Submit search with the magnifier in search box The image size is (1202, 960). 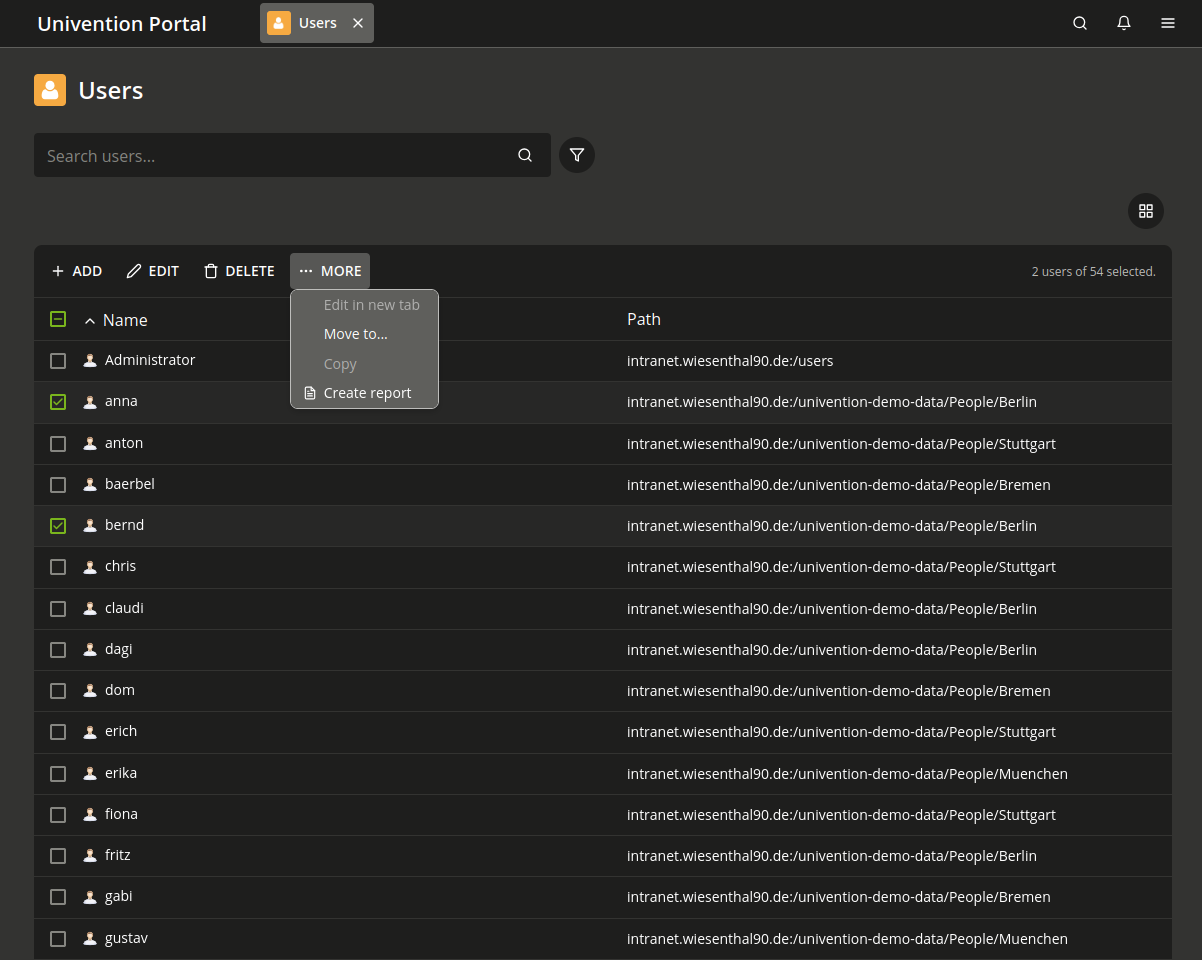tap(525, 155)
